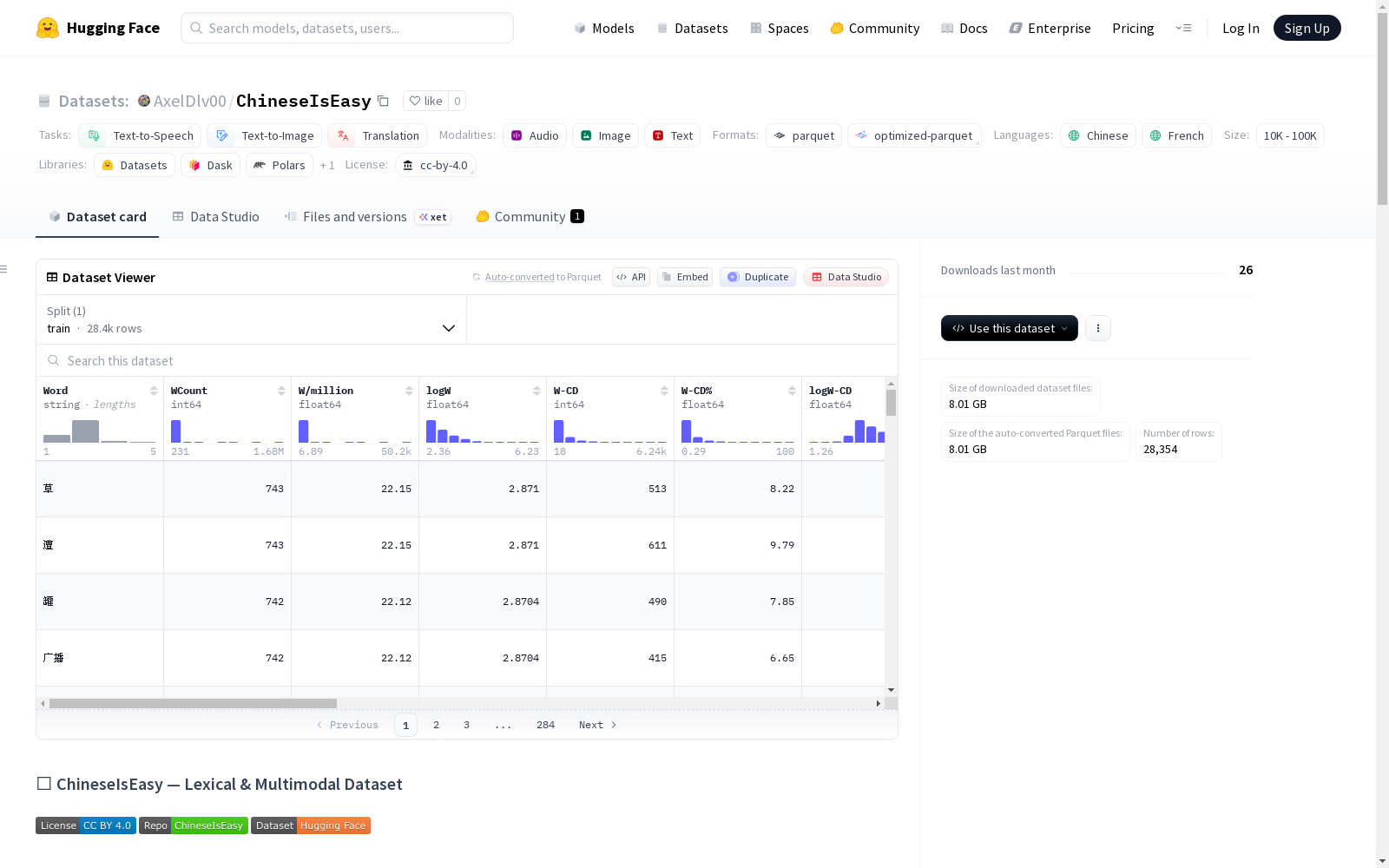Click the Embed button in Dataset Viewer
The width and height of the screenshot is (1389, 868).
685,277
